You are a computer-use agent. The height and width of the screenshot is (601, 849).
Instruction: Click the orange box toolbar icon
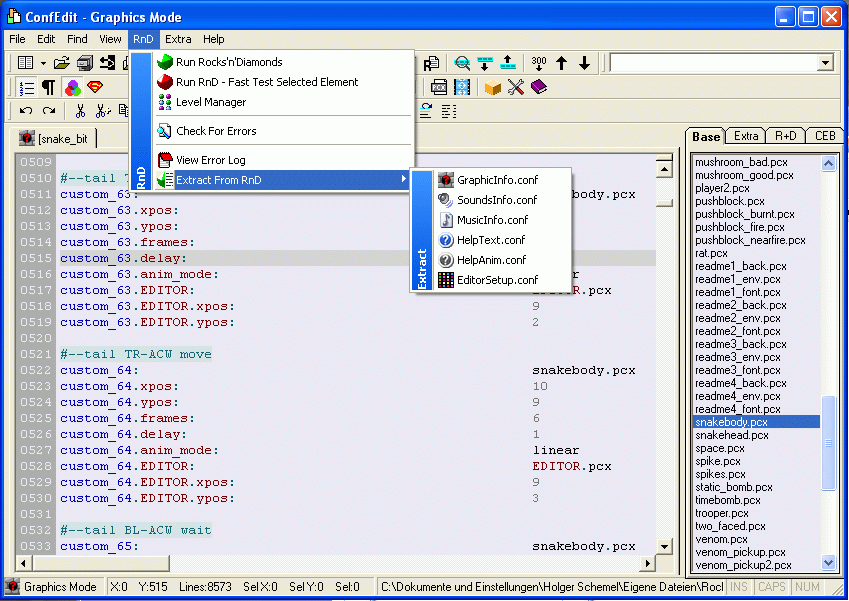(492, 87)
